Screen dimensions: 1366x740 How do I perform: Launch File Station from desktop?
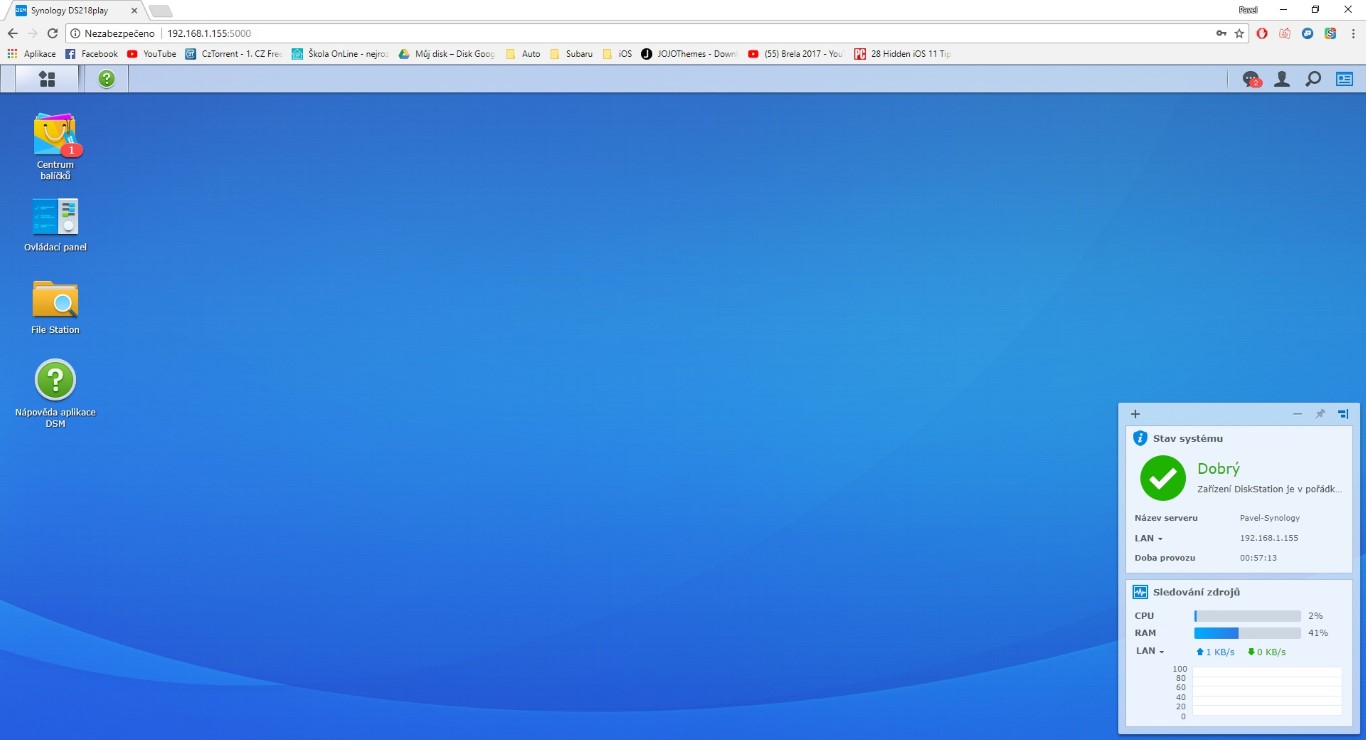(x=55, y=307)
